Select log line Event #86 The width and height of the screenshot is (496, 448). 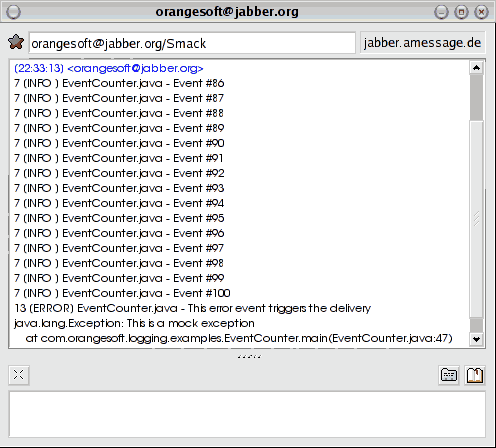(119, 83)
